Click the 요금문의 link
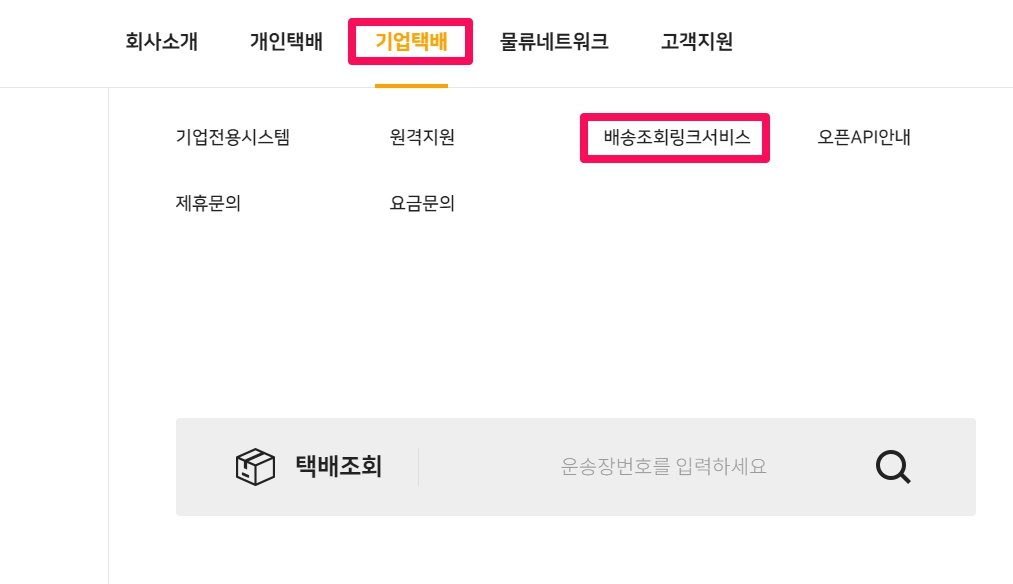Viewport: 1013px width, 584px height. 422,203
